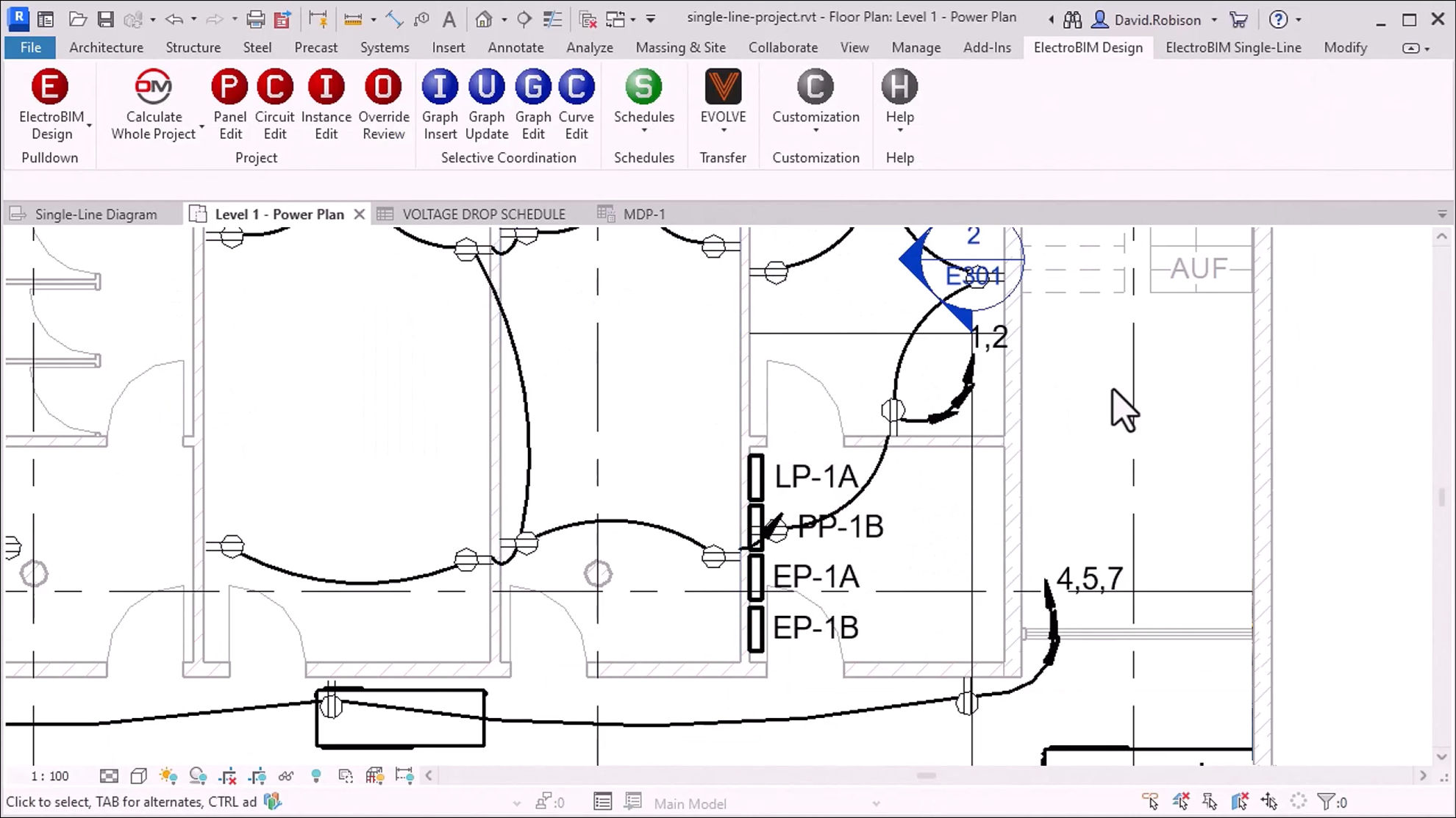Toggle Sun Path in view control bar
The height and width of the screenshot is (818, 1456).
pyautogui.click(x=168, y=776)
